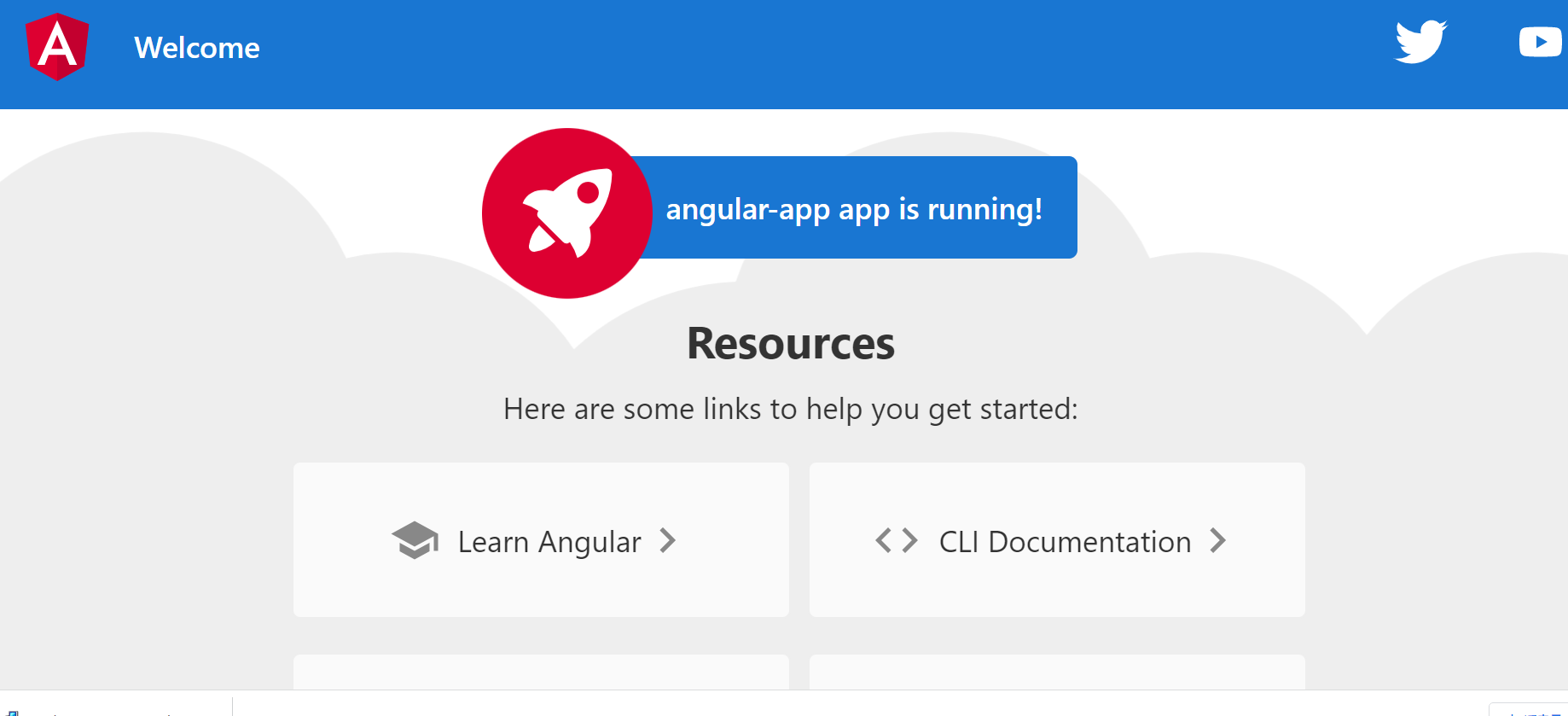This screenshot has height=716, width=1568.
Task: Click the chevron beside CLI Documentation
Action: pos(1218,540)
